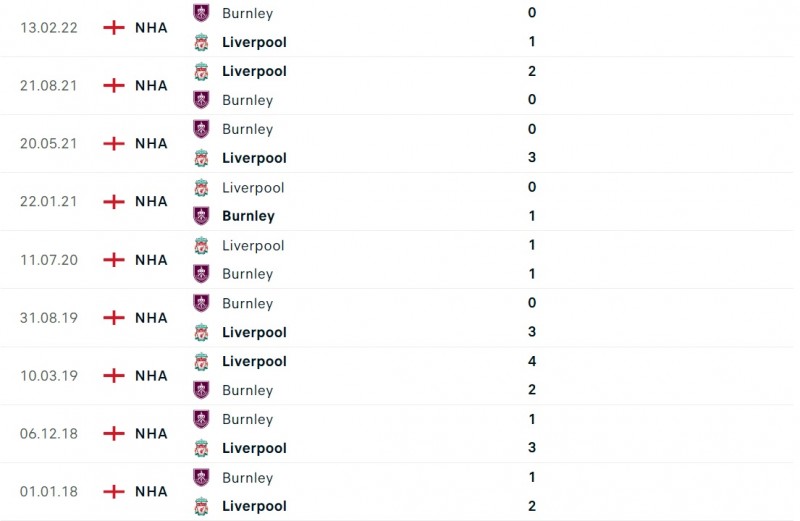This screenshot has width=800, height=521.
Task: Click England flag beside 13.02.22 date
Action: tap(114, 27)
